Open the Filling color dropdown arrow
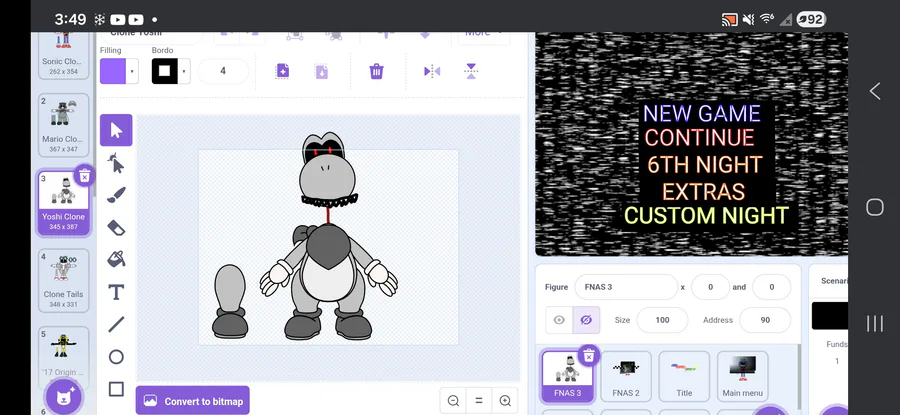900x415 pixels. coord(132,71)
